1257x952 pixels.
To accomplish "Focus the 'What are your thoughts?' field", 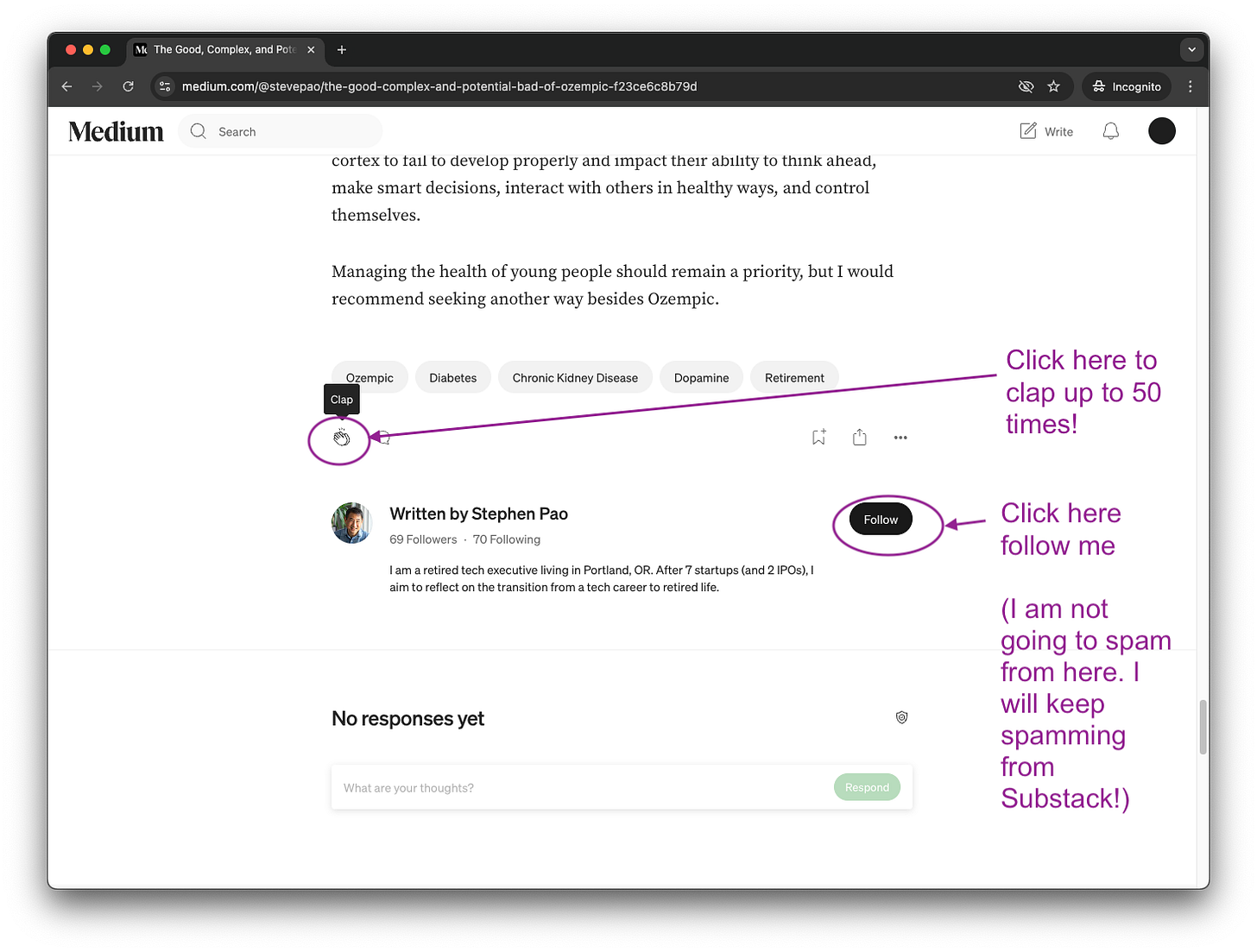I will pyautogui.click(x=581, y=787).
